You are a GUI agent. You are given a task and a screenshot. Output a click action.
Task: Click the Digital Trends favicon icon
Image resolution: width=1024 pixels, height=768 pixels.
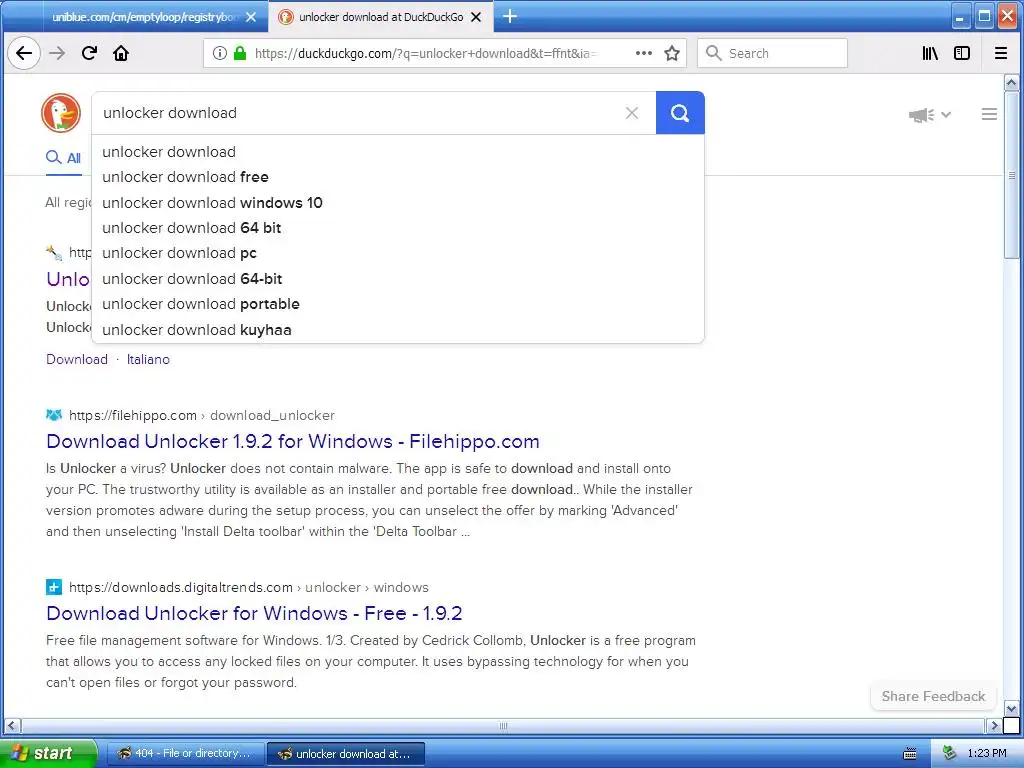(54, 586)
